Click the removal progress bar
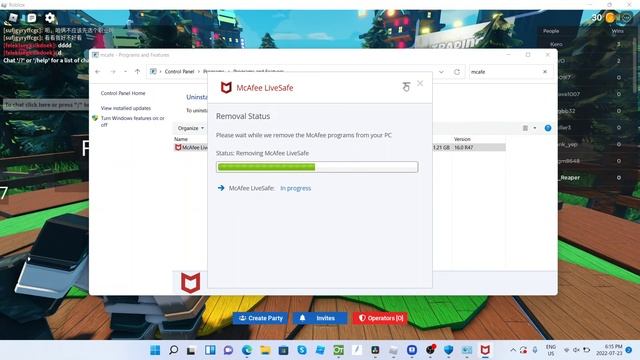Screen dimensions: 640x360 coord(317,167)
